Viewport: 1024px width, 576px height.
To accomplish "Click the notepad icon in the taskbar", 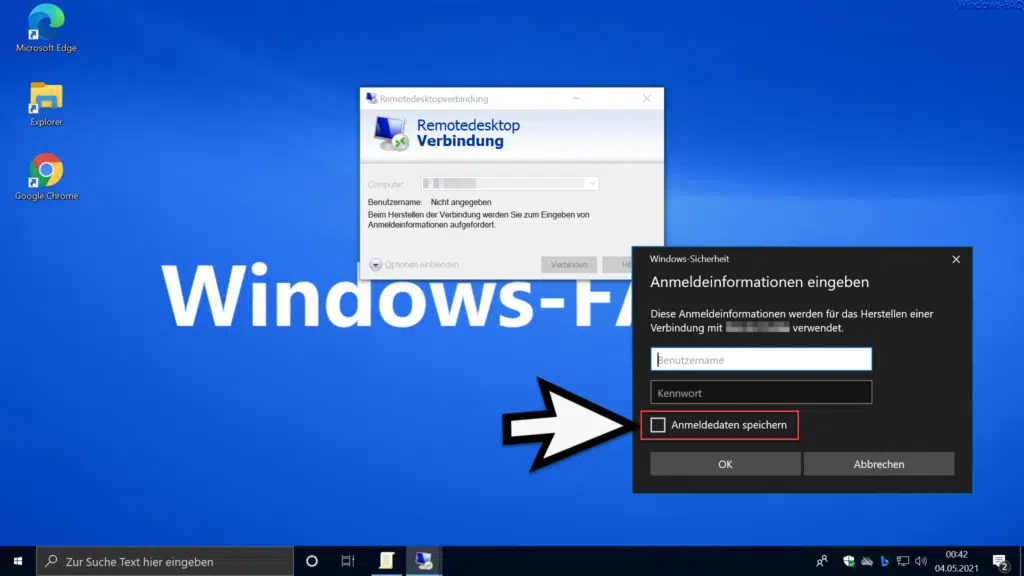I will click(386, 561).
